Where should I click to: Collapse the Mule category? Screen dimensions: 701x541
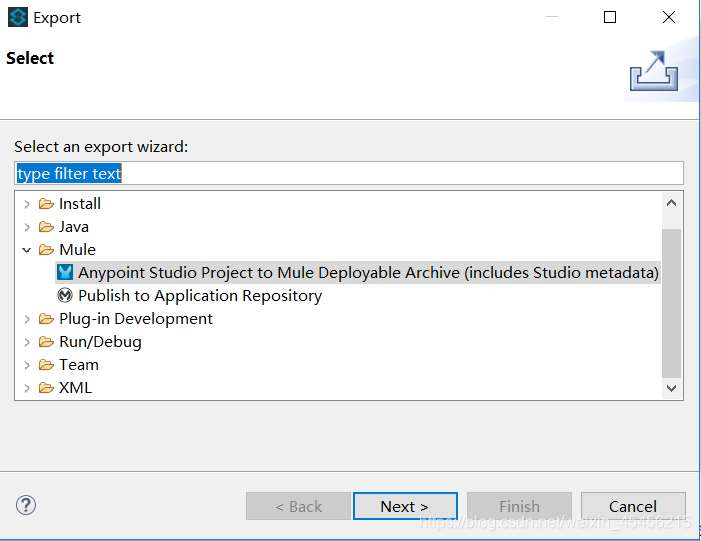pyautogui.click(x=27, y=250)
